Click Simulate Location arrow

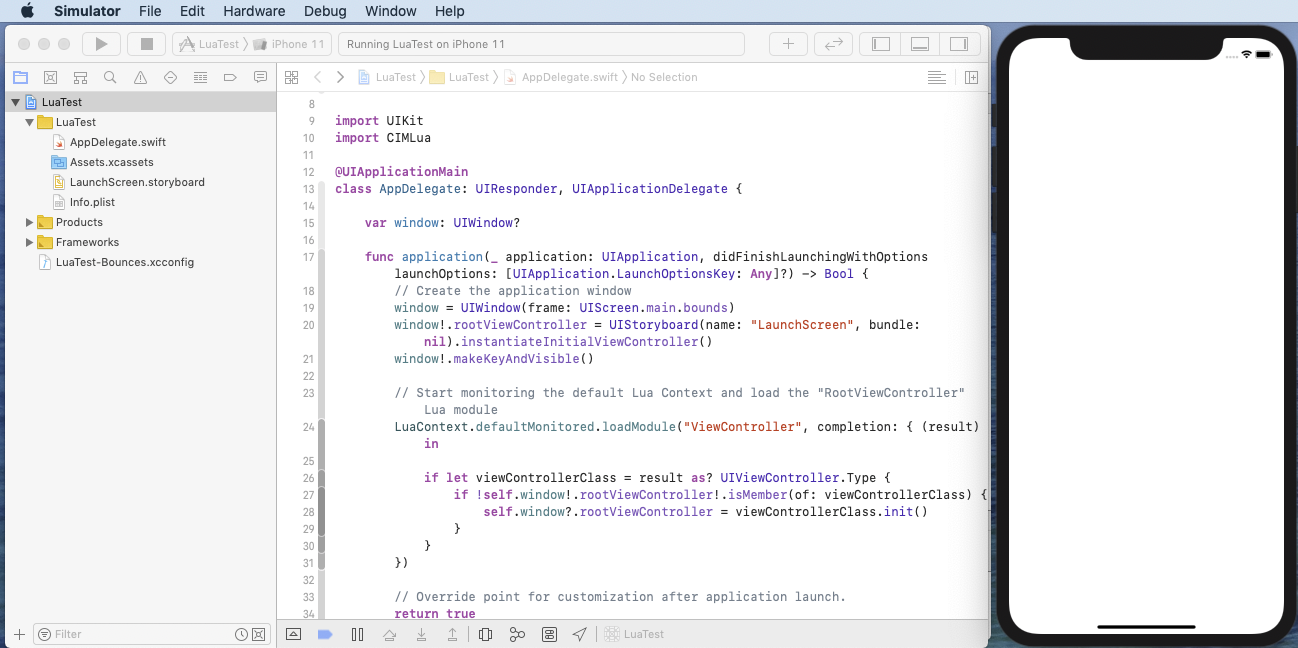click(x=580, y=634)
